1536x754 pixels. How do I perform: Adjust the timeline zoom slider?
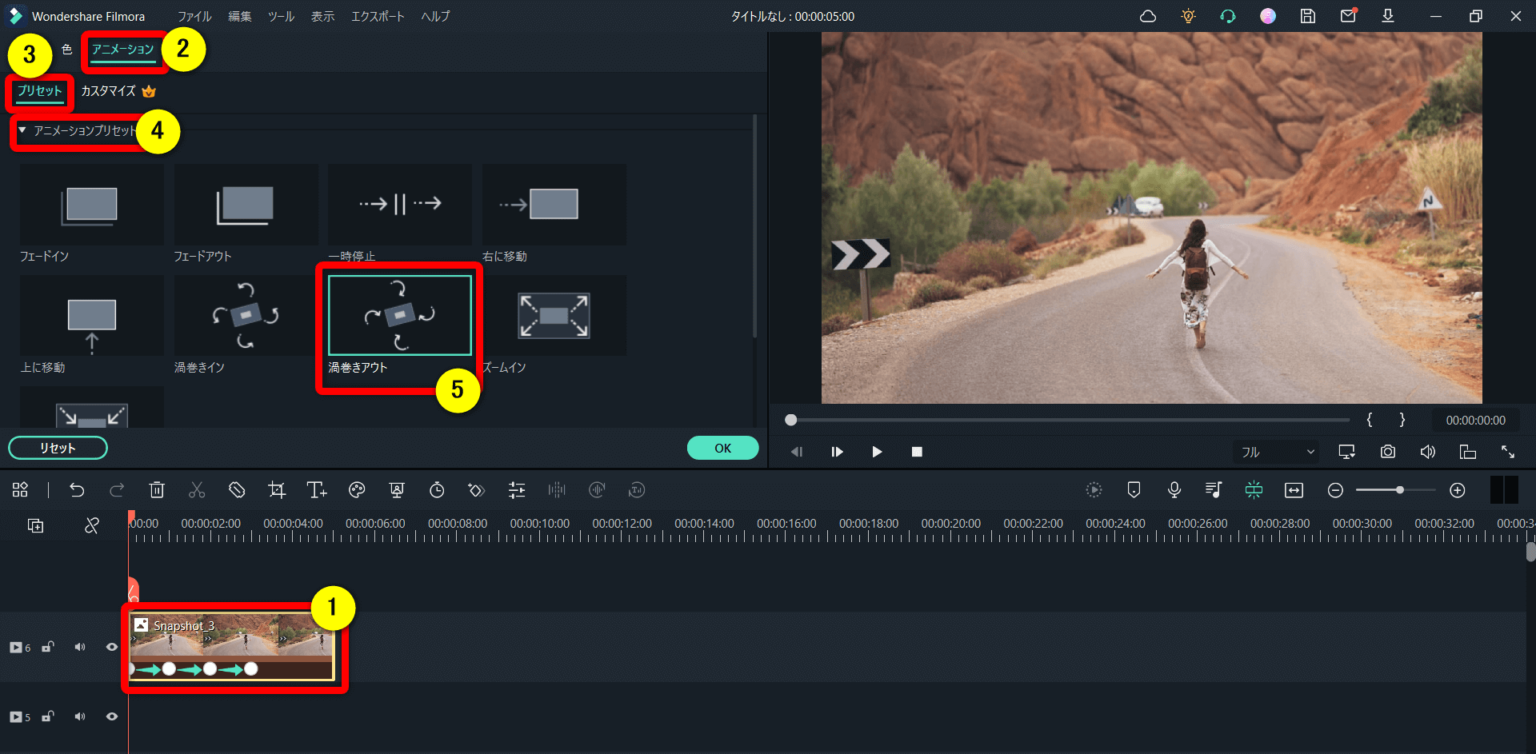pyautogui.click(x=1399, y=490)
